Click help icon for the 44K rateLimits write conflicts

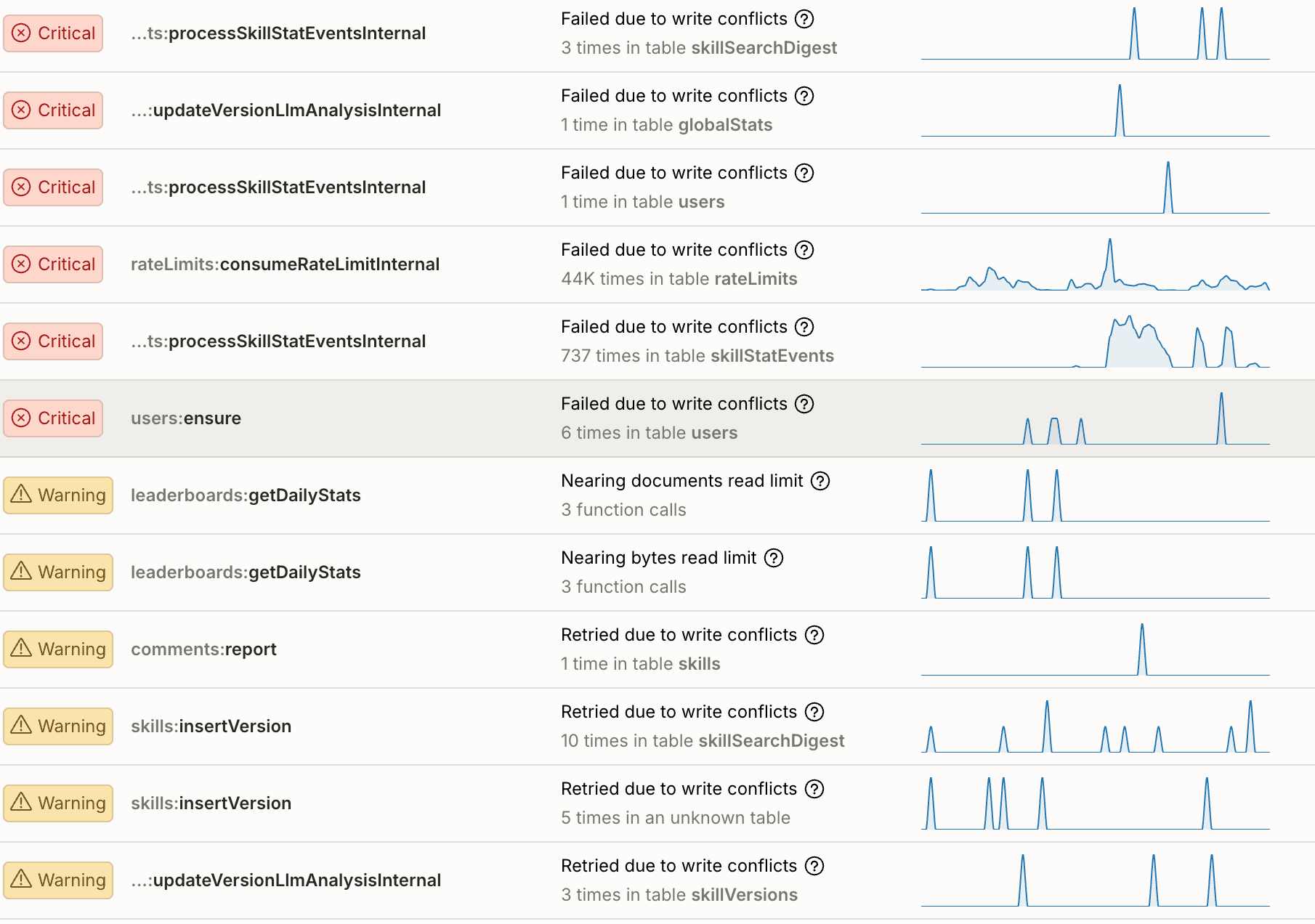pyautogui.click(x=804, y=250)
